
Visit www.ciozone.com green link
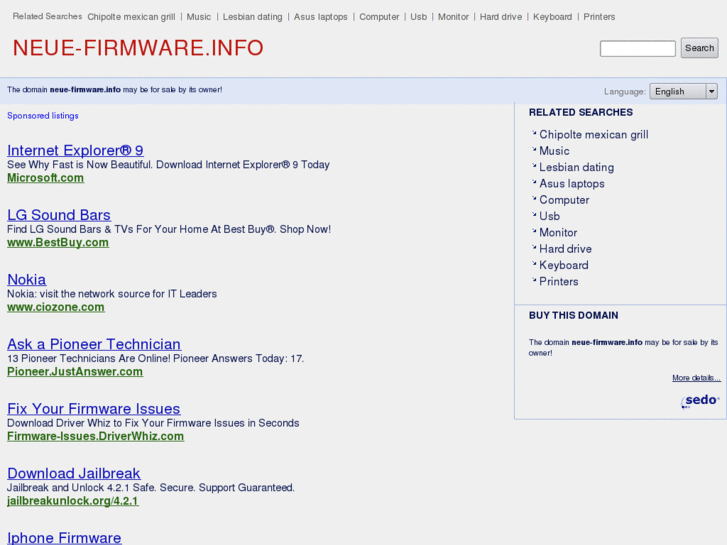(56, 307)
